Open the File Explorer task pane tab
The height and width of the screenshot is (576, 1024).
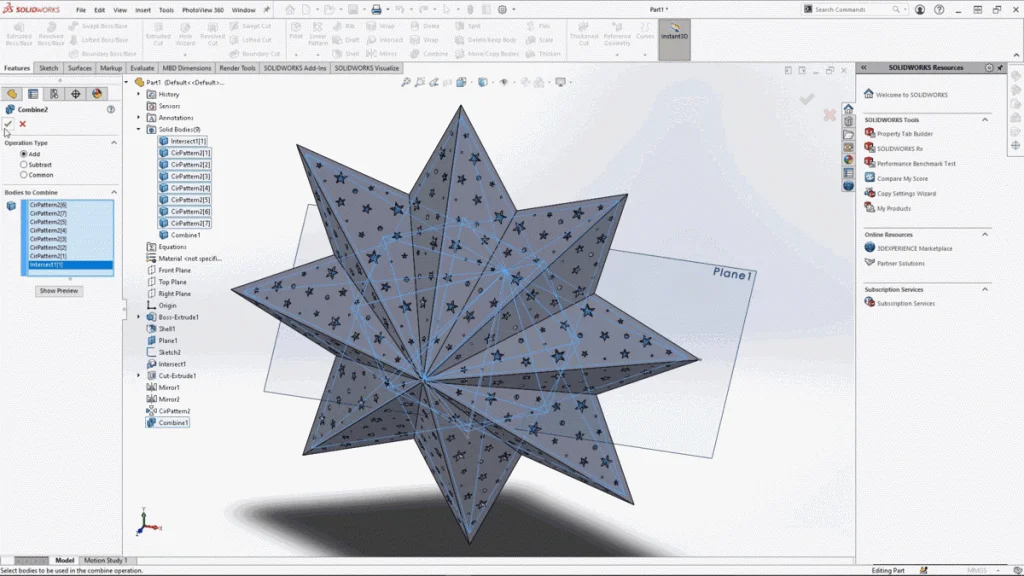click(x=848, y=135)
